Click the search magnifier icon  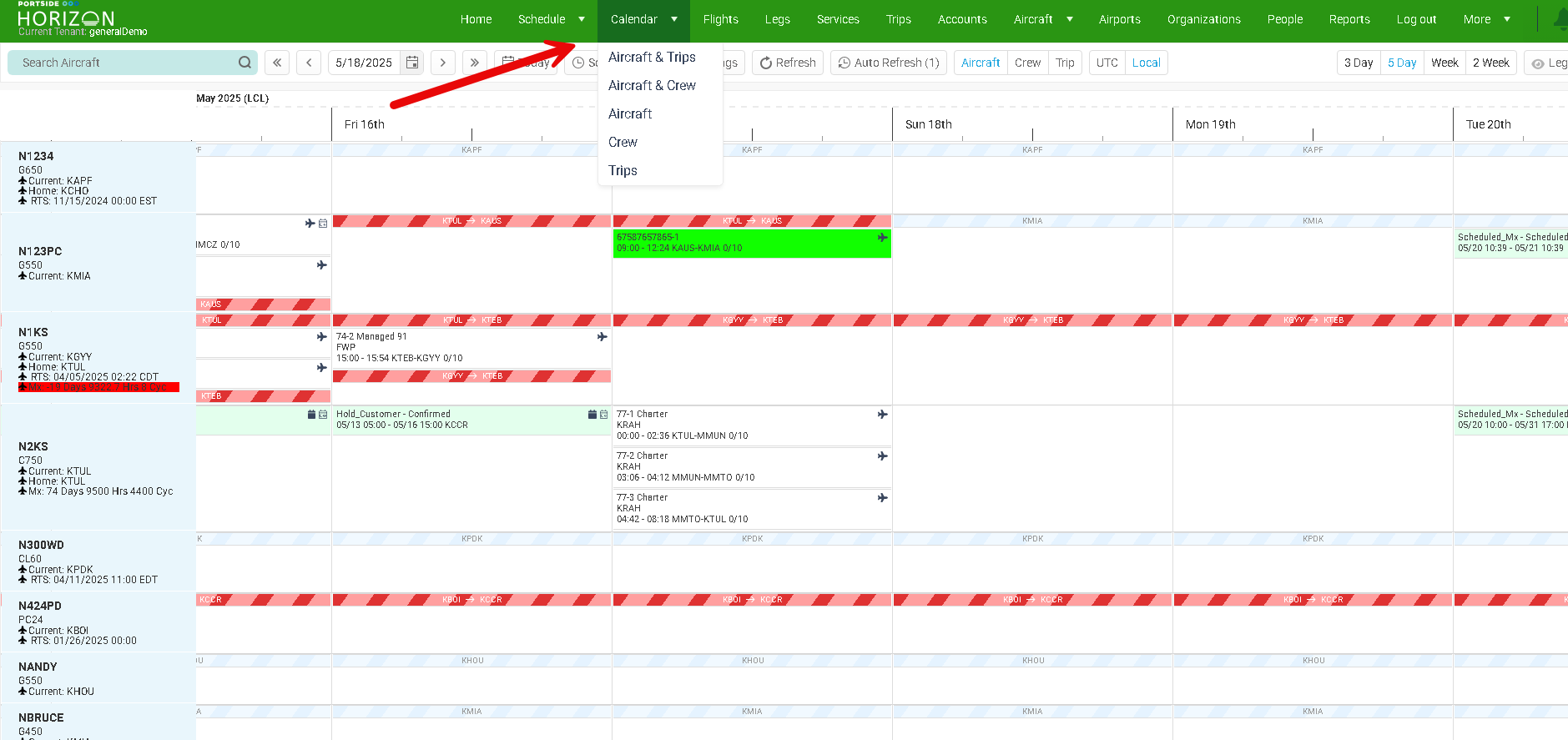(245, 63)
